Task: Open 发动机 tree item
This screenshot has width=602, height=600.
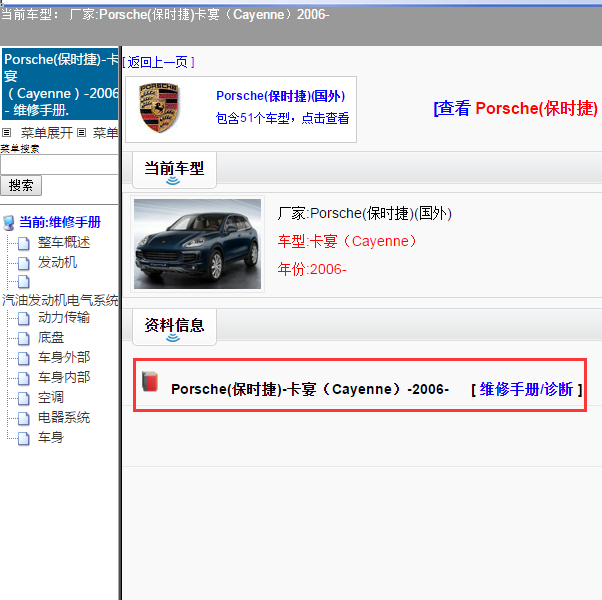Action: click(x=57, y=263)
